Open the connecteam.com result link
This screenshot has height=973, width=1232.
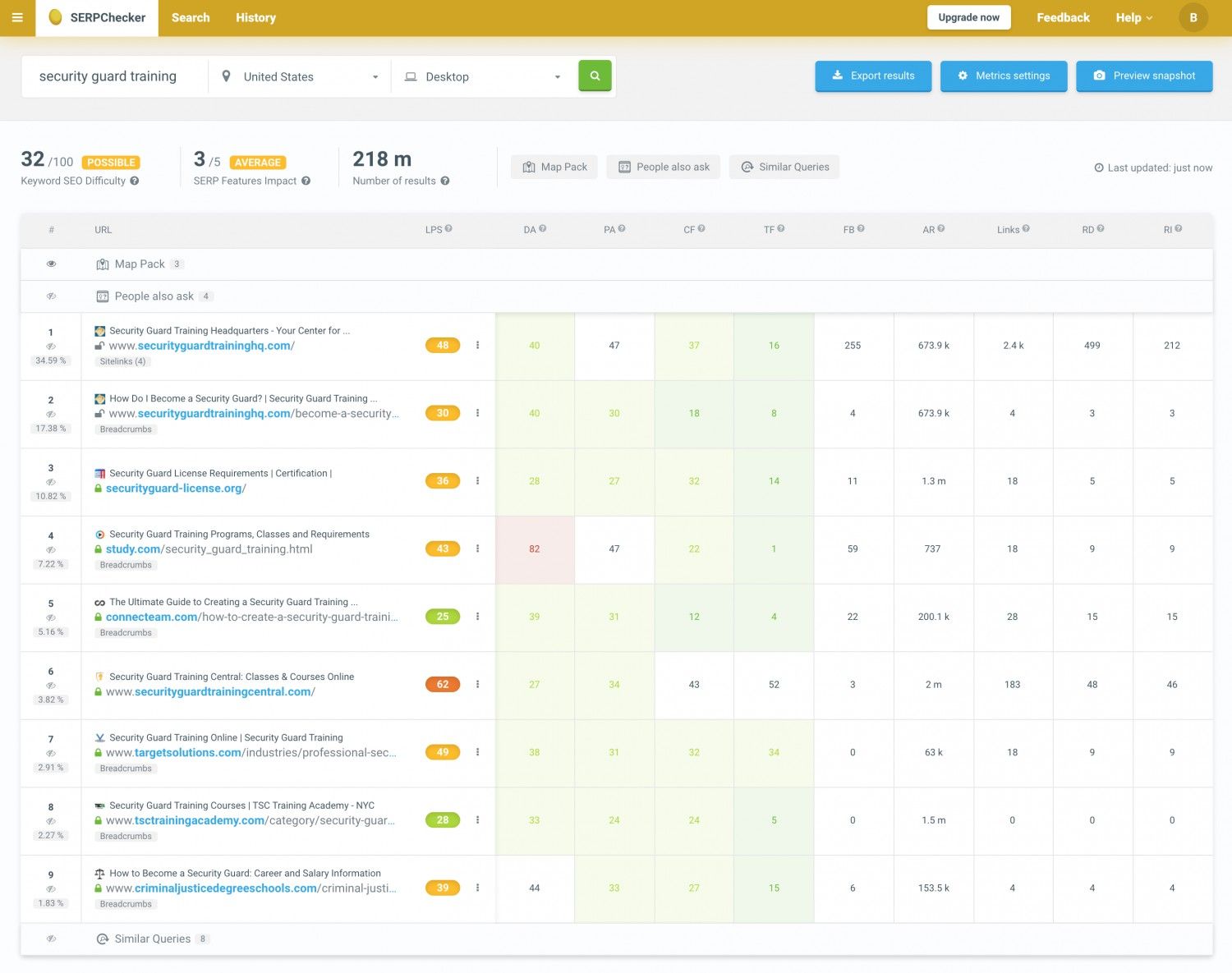tap(251, 617)
